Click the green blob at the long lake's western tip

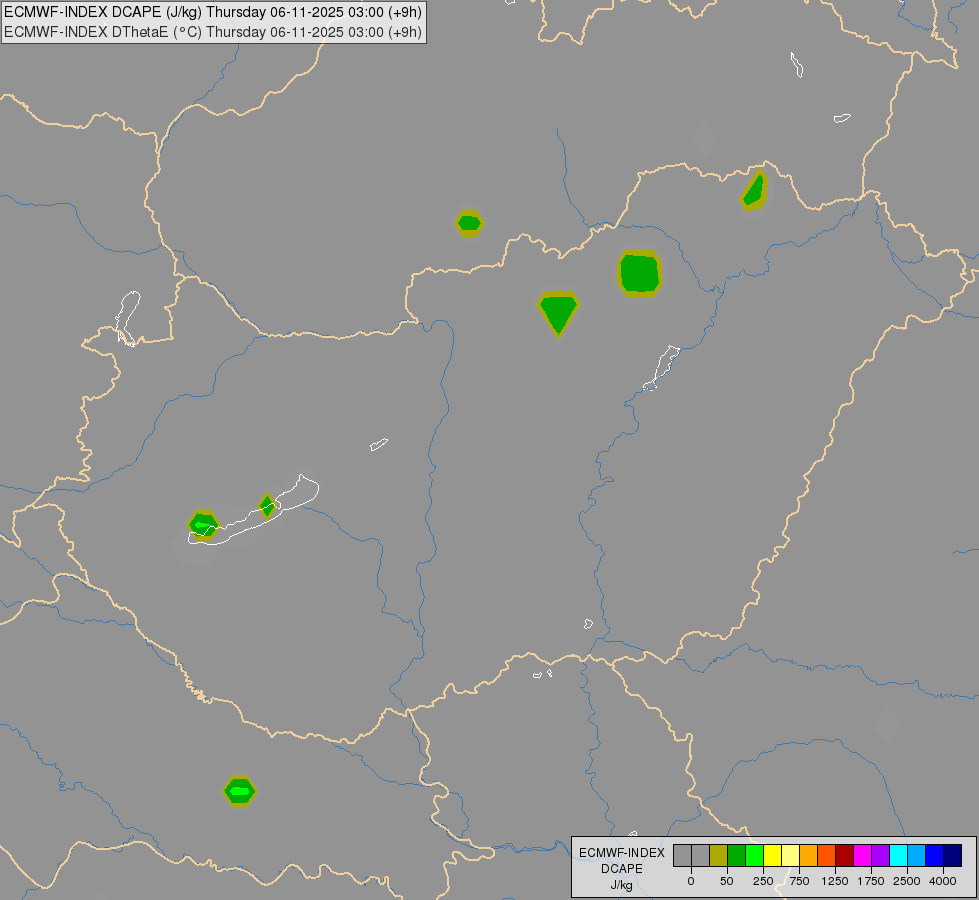[x=204, y=525]
